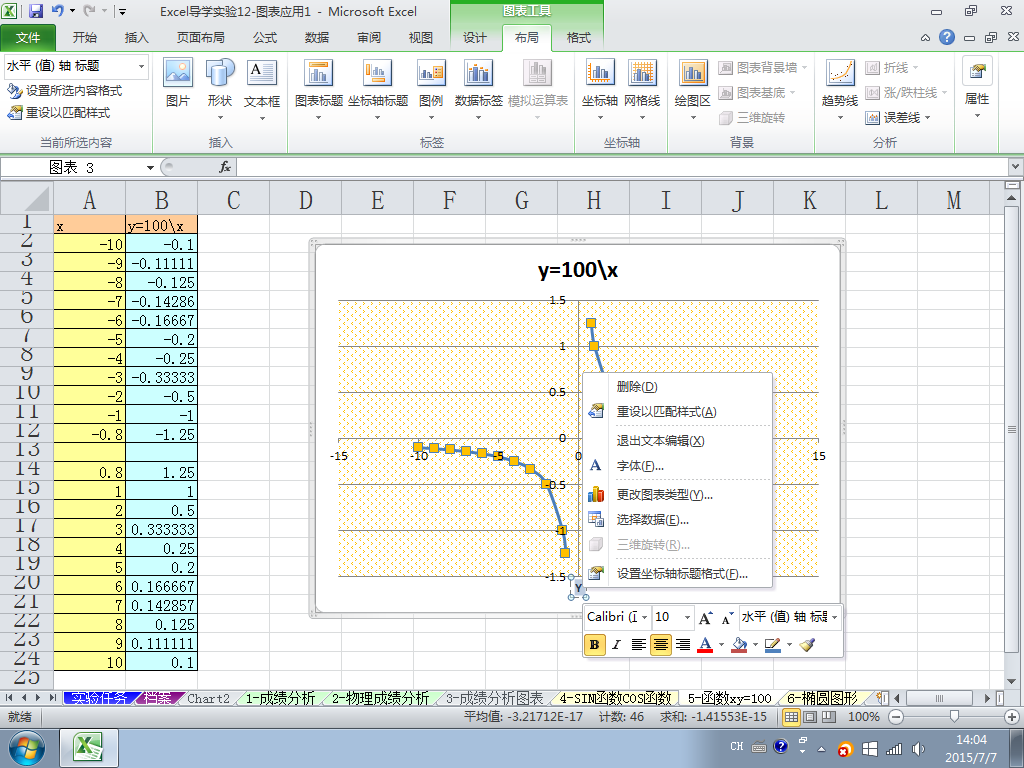
Task: Insert a picture with the 图片 icon
Action: point(178,83)
